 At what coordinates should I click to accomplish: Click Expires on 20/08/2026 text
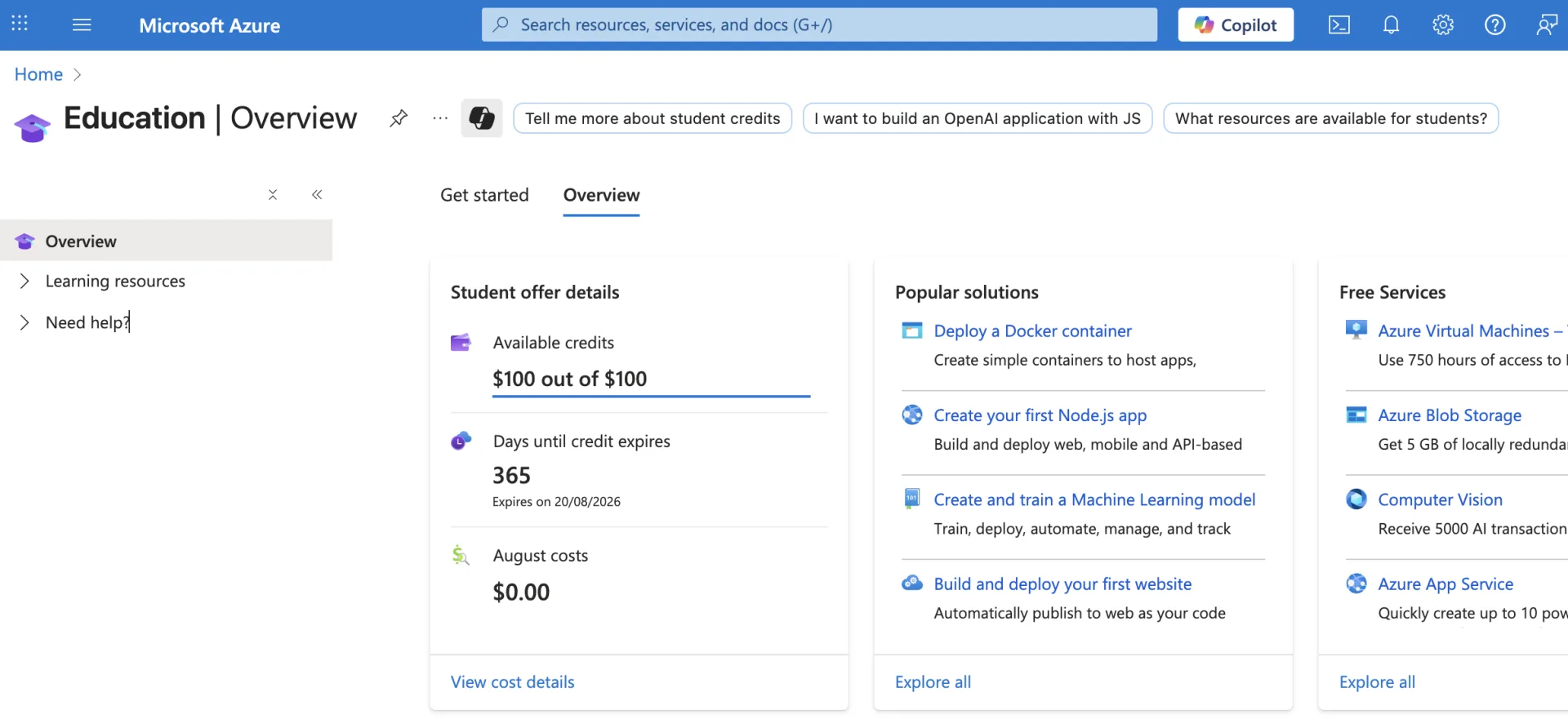[556, 501]
